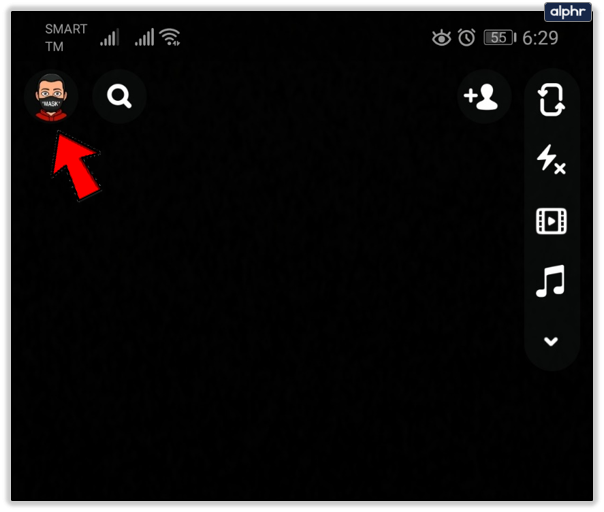This screenshot has width=604, height=512.
Task: Open the Bitmoji profile avatar
Action: click(x=51, y=96)
